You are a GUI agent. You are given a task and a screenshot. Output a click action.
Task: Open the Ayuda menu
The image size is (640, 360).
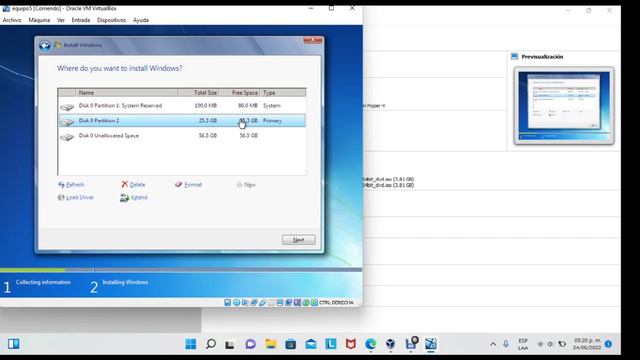point(141,20)
